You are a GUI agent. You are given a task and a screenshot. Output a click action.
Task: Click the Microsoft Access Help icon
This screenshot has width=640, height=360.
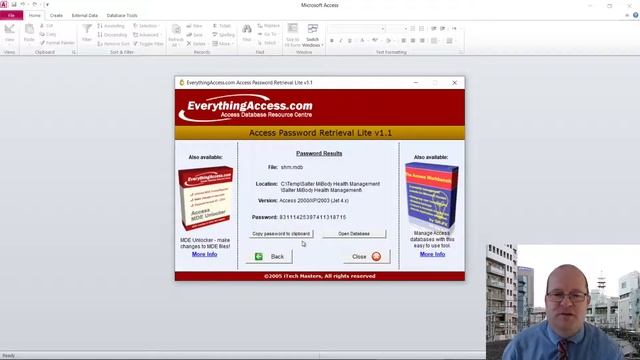click(636, 15)
